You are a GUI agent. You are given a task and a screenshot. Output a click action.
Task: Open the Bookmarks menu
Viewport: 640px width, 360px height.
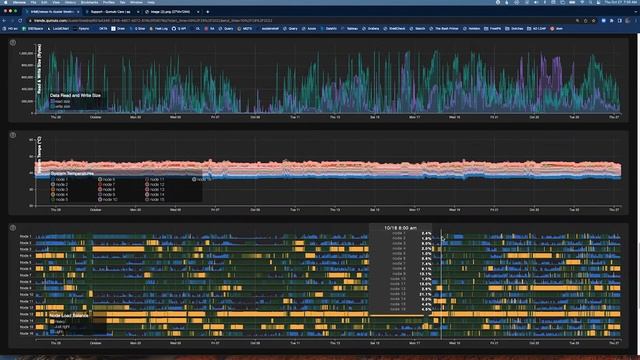[x=89, y=2]
